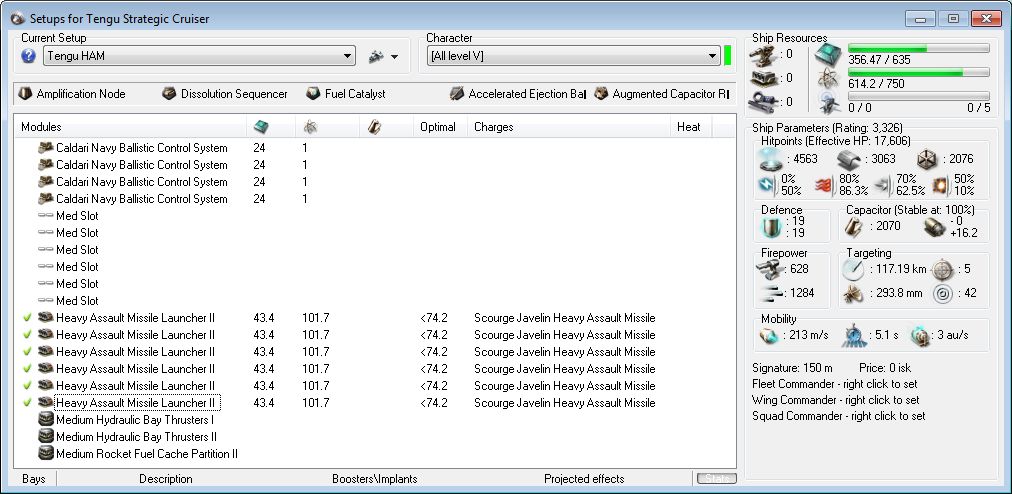This screenshot has width=1012, height=494.
Task: Click the capacitor capacity icon showing 2070
Action: pos(855,226)
